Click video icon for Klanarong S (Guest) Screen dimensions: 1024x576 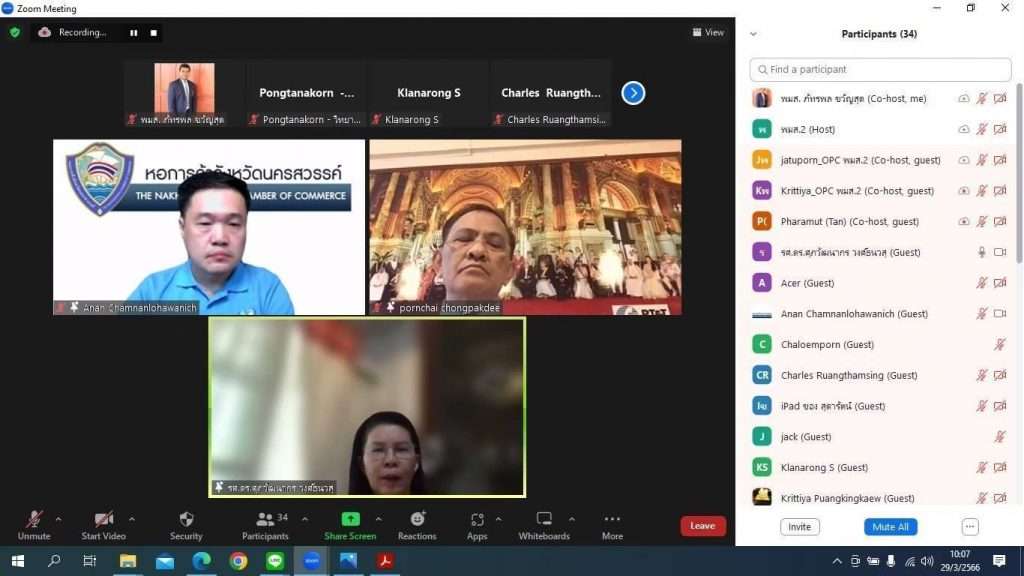click(x=1000, y=467)
